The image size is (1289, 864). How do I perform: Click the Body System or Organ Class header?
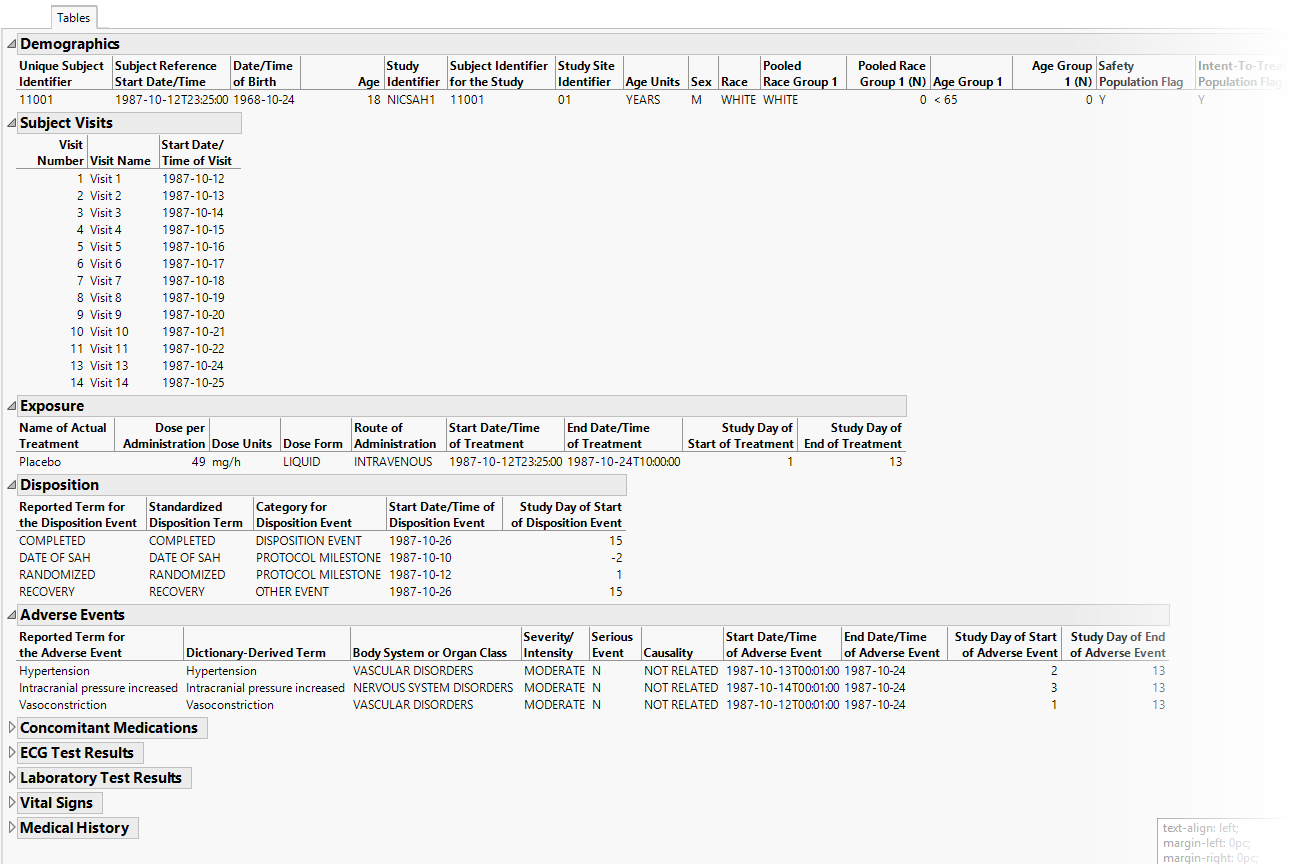[x=429, y=652]
